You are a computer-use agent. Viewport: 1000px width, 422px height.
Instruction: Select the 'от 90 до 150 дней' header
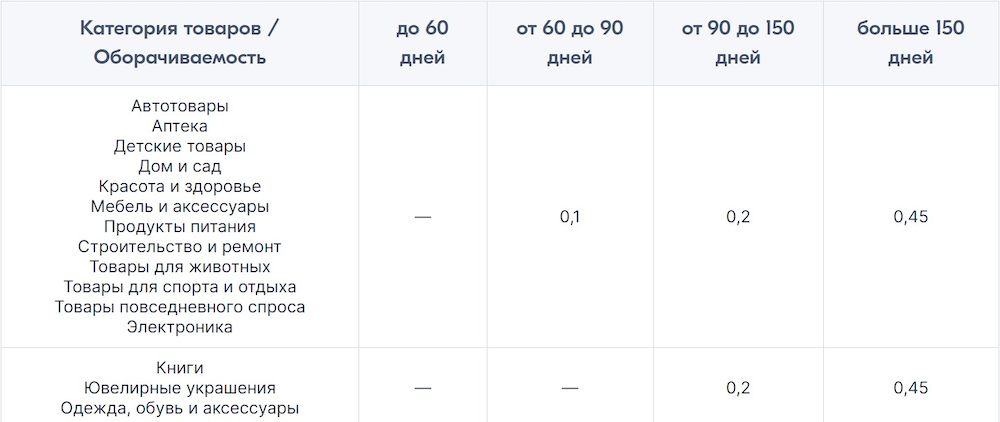click(x=738, y=43)
